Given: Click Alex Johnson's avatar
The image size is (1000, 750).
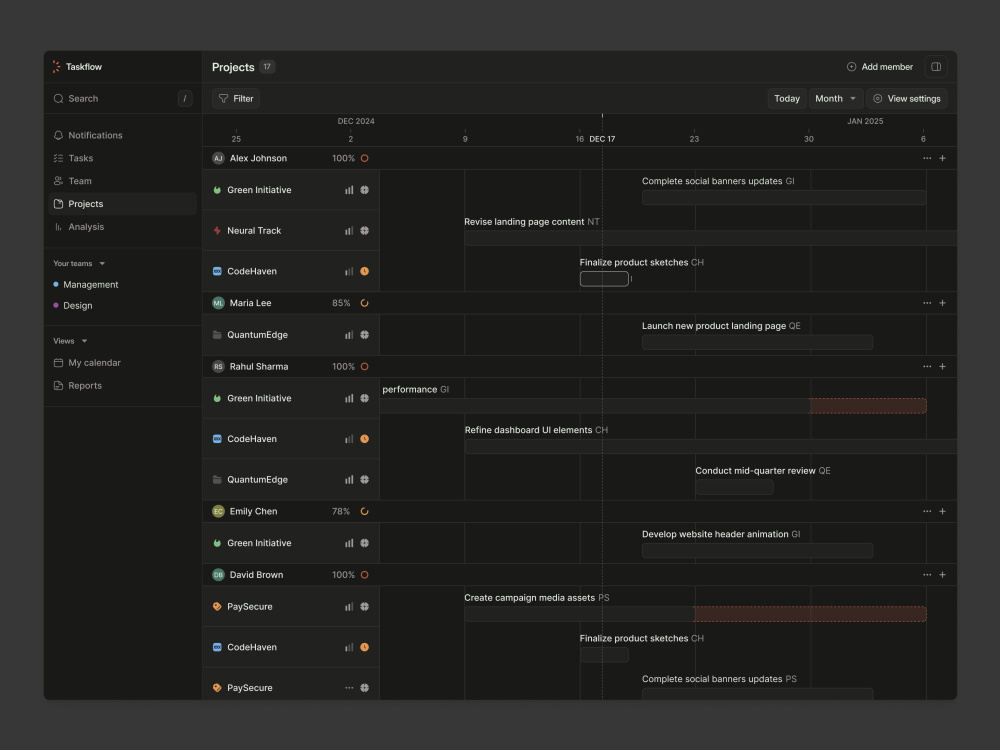Looking at the screenshot, I should tap(218, 158).
